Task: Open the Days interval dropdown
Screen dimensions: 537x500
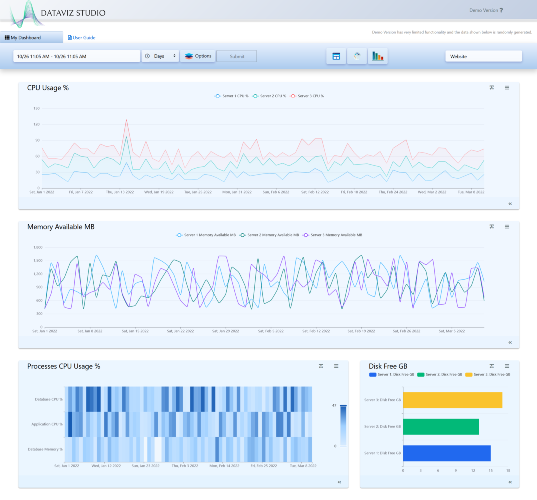Action: (160, 56)
